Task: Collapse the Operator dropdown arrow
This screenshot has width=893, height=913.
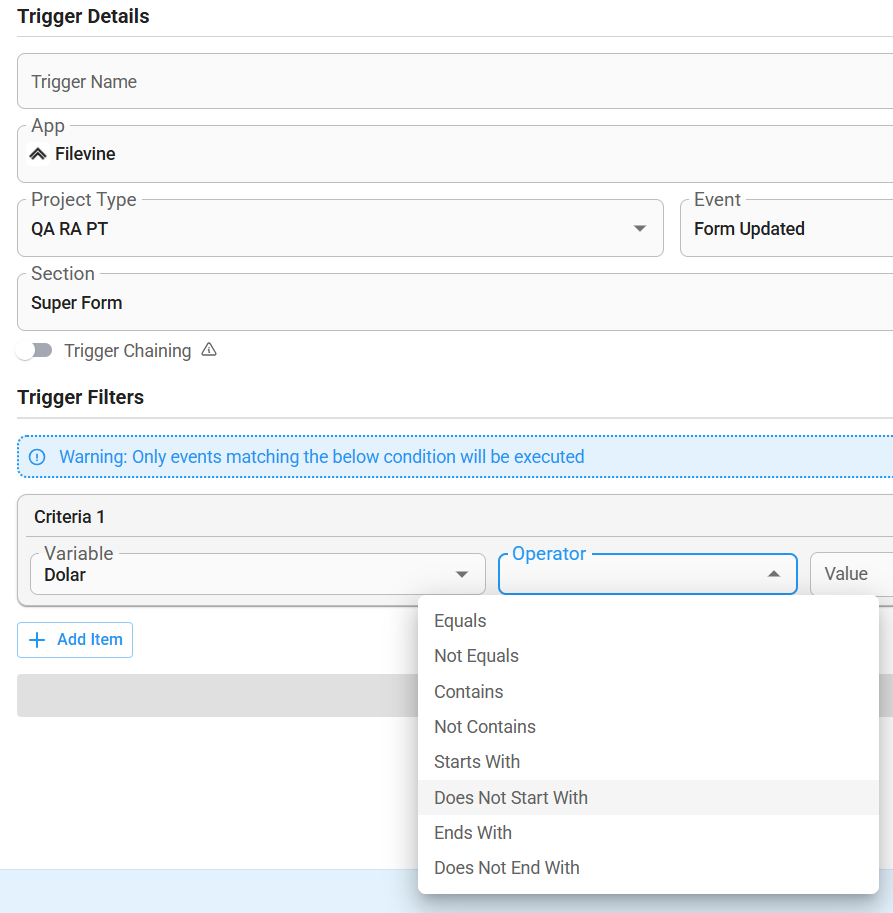Action: click(774, 574)
